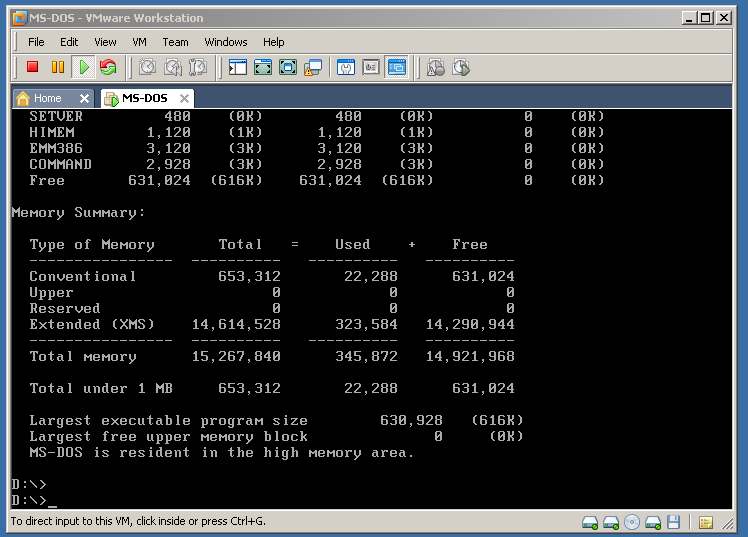748x537 pixels.
Task: Click the 'Used' column header
Action: point(353,244)
